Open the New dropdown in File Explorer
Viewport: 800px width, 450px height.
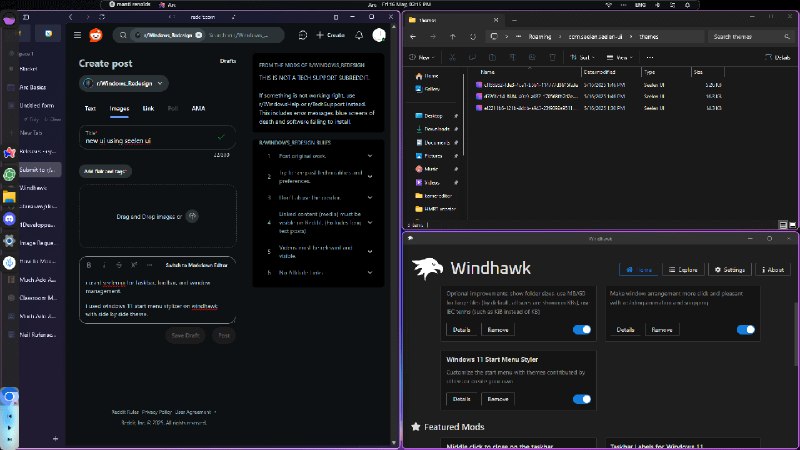[x=422, y=58]
